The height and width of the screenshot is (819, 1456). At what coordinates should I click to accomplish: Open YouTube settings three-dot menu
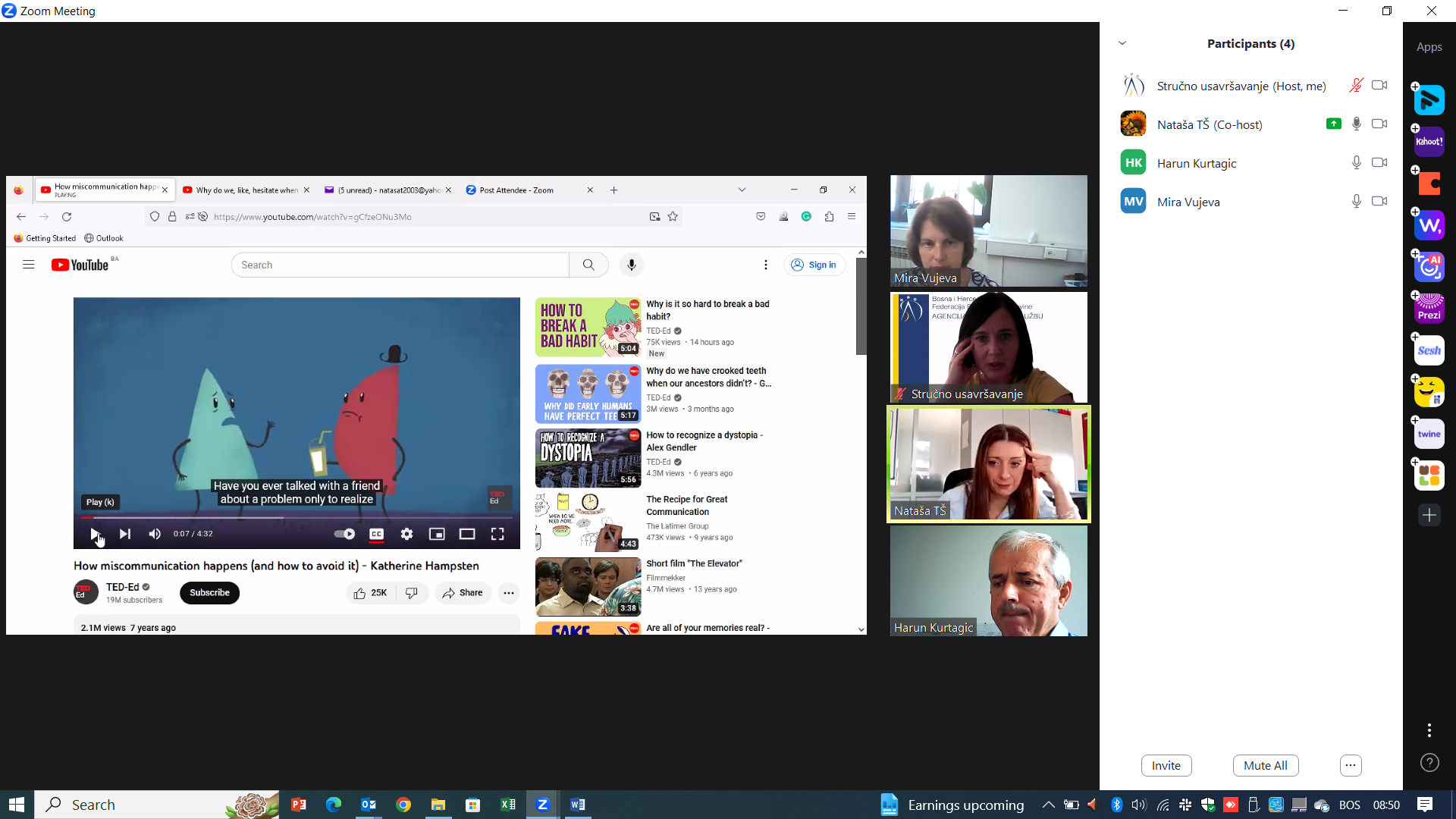pyautogui.click(x=766, y=265)
